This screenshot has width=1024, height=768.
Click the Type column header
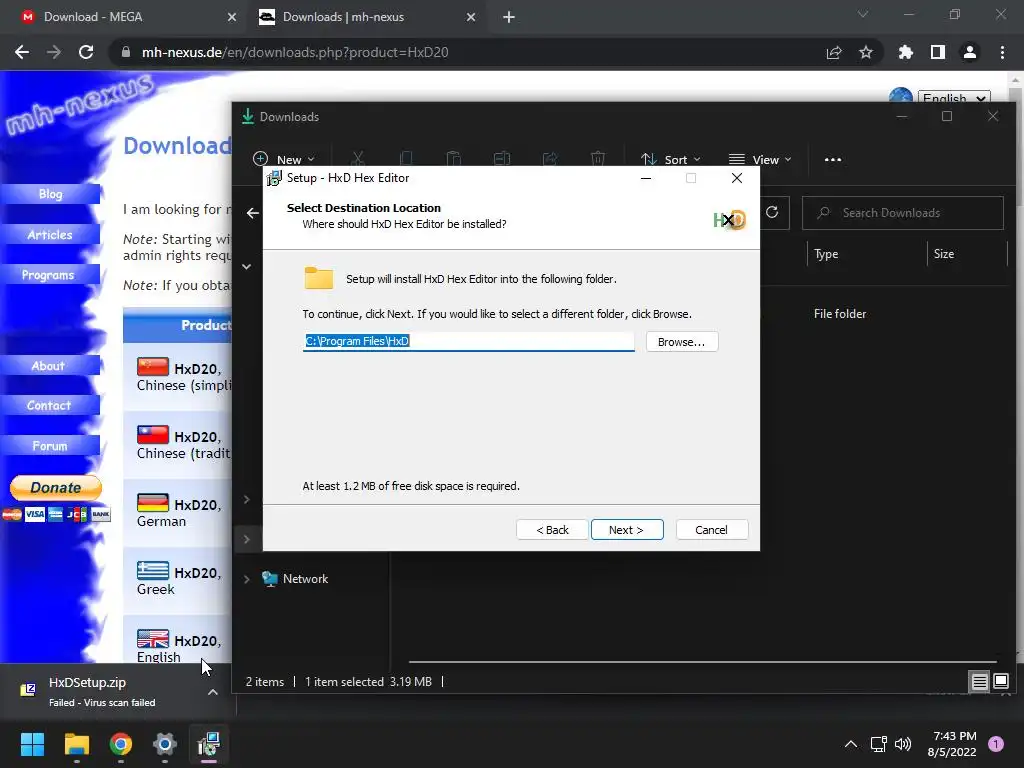[826, 254]
